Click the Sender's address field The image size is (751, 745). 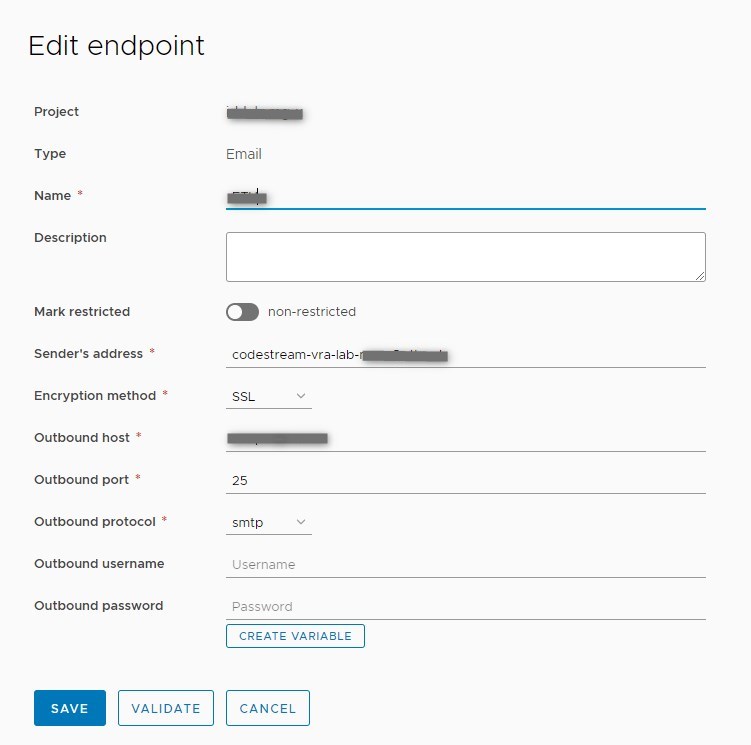click(x=465, y=355)
